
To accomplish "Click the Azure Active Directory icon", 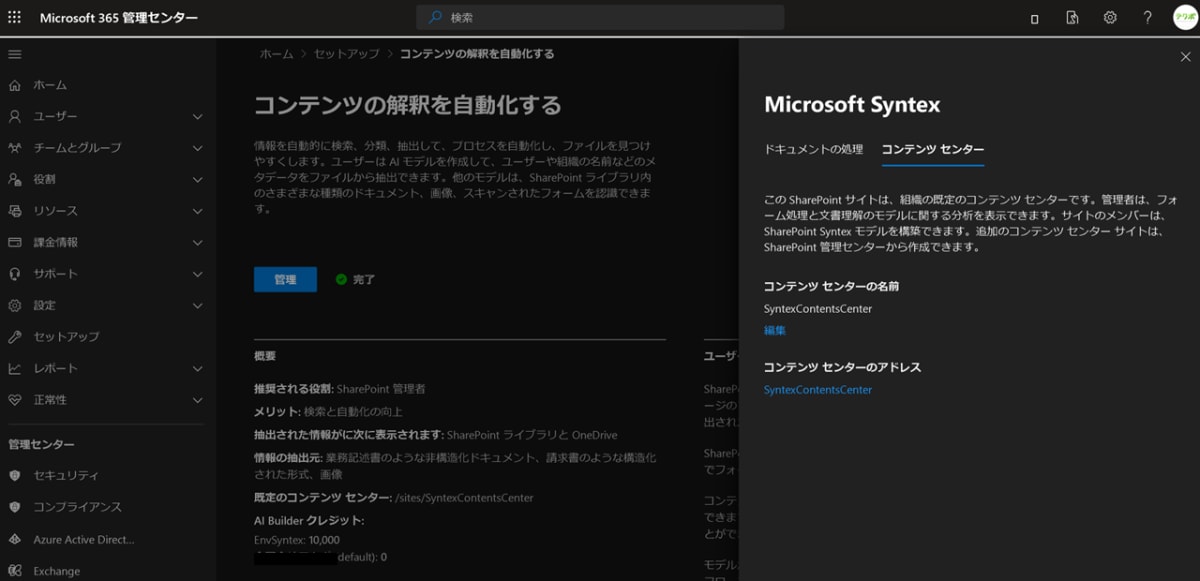I will click(x=14, y=539).
